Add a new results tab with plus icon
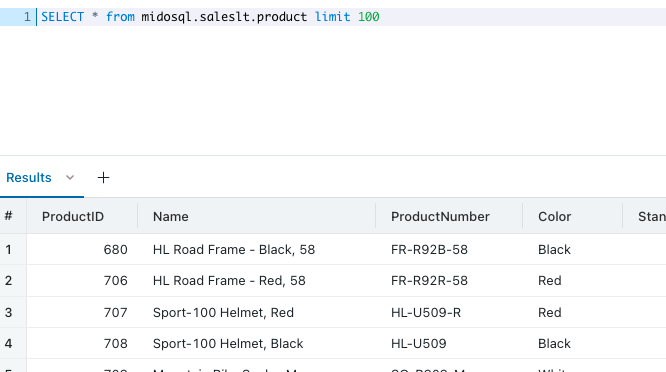Image resolution: width=666 pixels, height=372 pixels. tap(103, 178)
